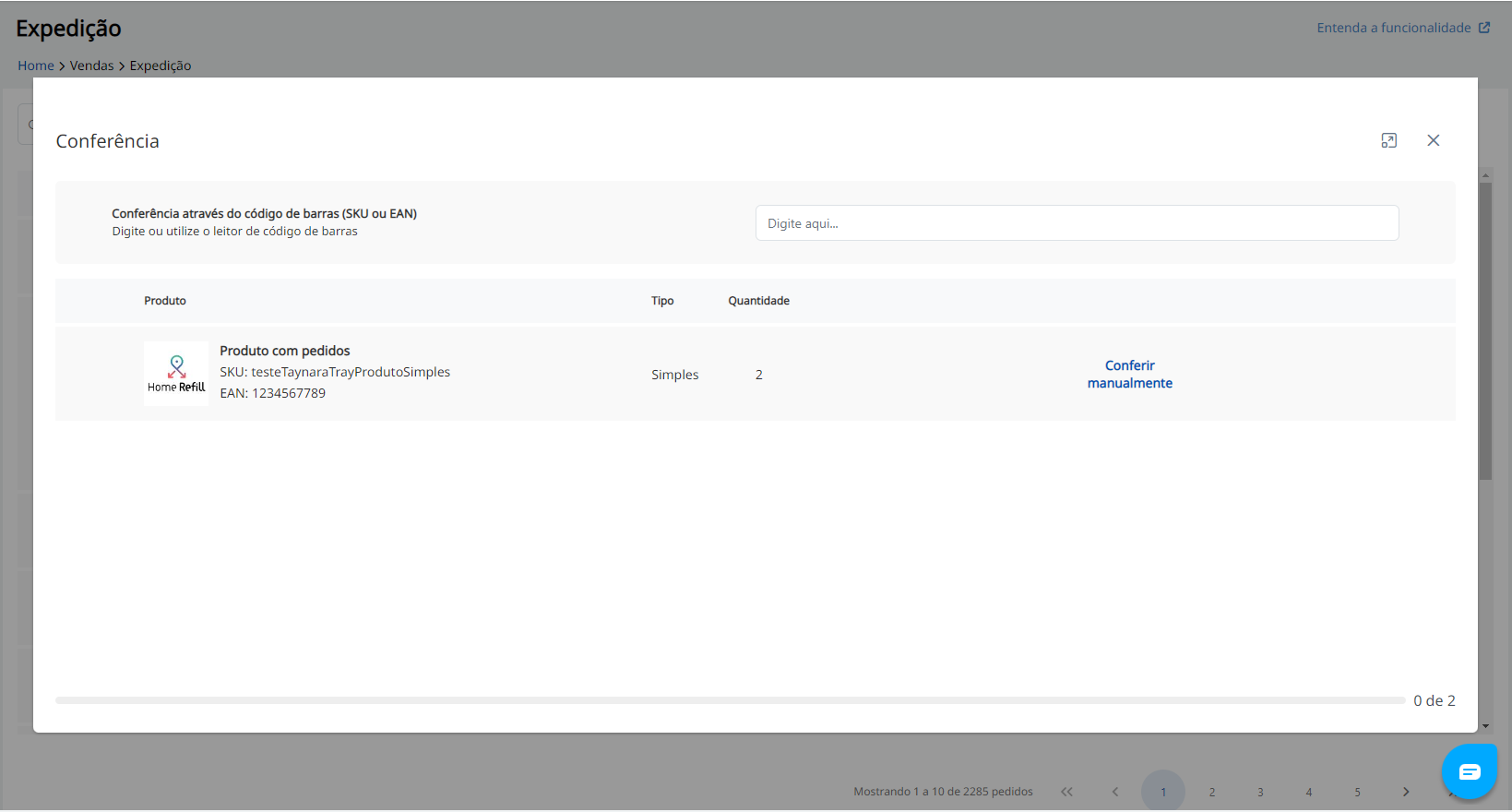Click the Quantidade column header
Viewport: 1512px width, 812px height.
(x=758, y=301)
